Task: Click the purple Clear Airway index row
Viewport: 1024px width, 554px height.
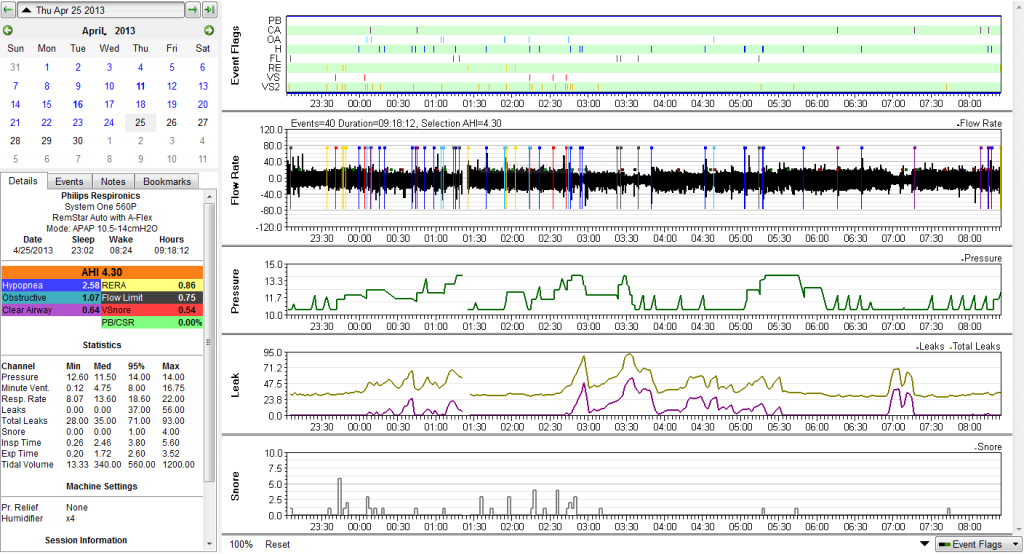Action: (x=50, y=309)
